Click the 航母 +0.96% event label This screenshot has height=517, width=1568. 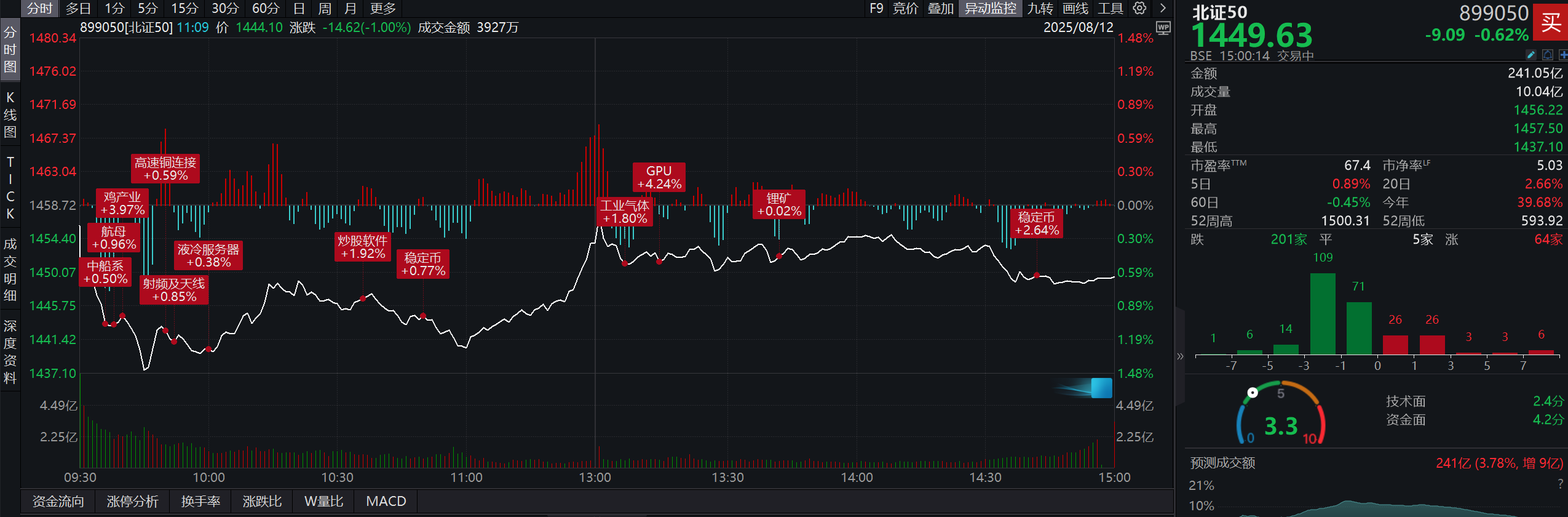click(114, 238)
